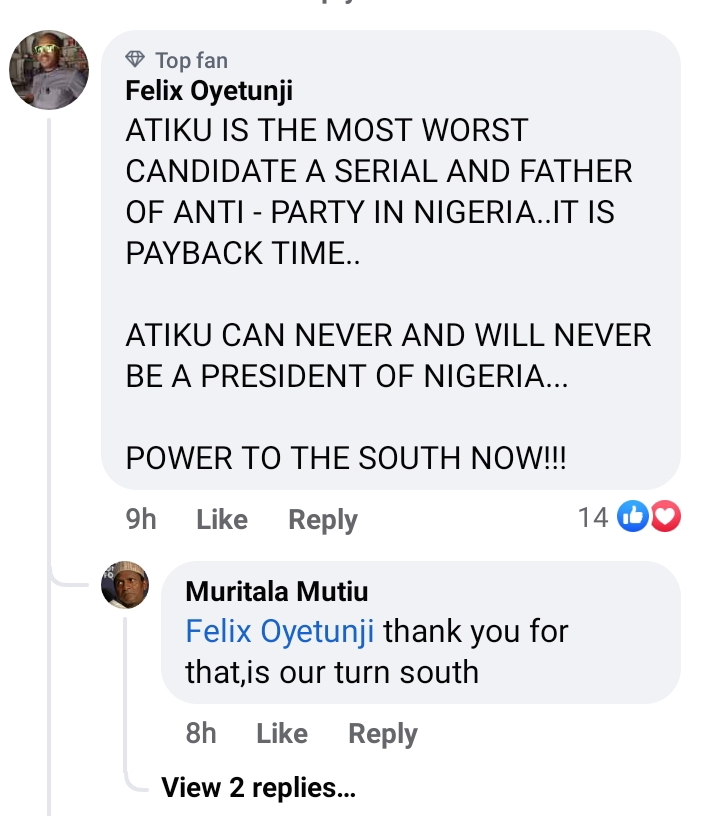This screenshot has width=704, height=816.
Task: Click the 8h reply timestamp
Action: 201,734
